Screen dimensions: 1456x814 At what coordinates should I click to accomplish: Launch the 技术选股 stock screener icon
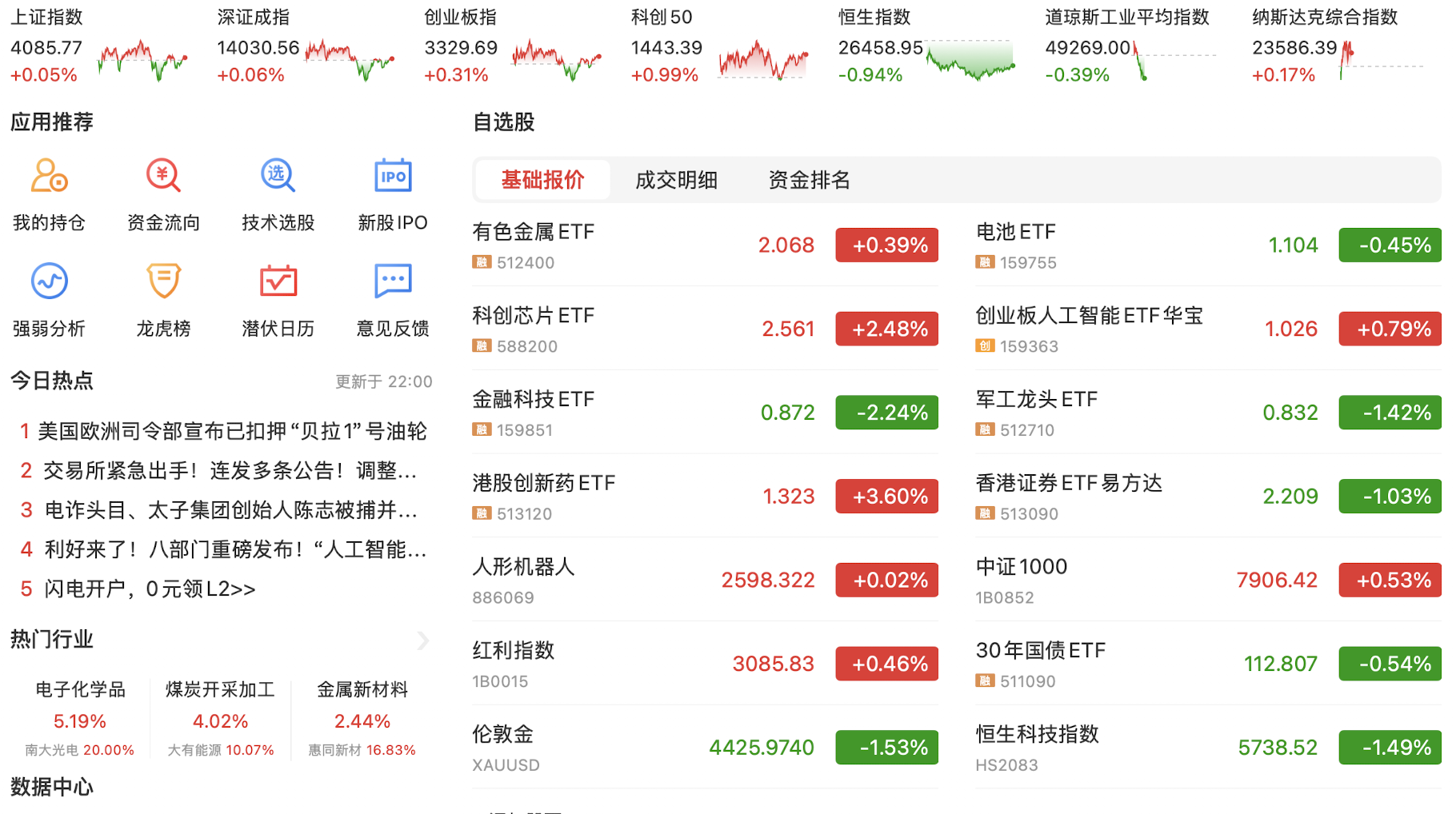pyautogui.click(x=278, y=177)
